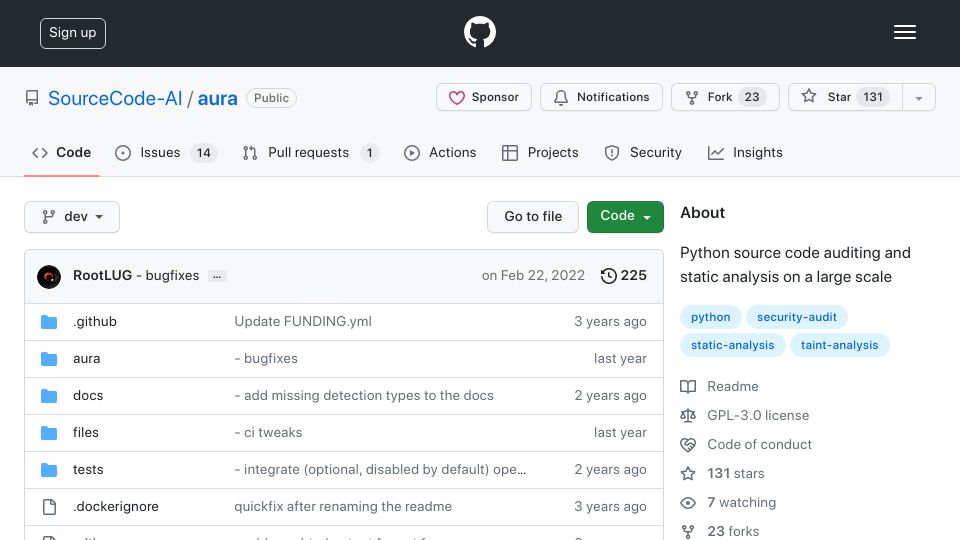Open the Update FUNDING.yml commit
Viewport: 960px width, 540px height.
[303, 321]
